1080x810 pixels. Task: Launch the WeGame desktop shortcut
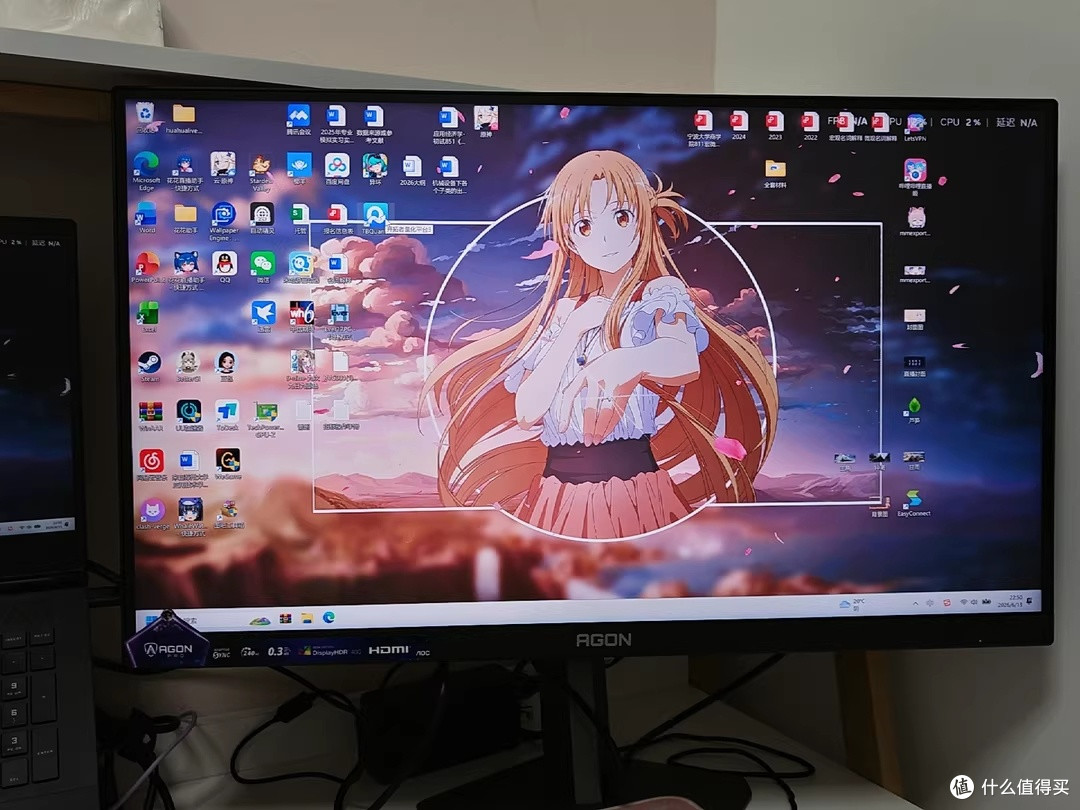point(228,464)
